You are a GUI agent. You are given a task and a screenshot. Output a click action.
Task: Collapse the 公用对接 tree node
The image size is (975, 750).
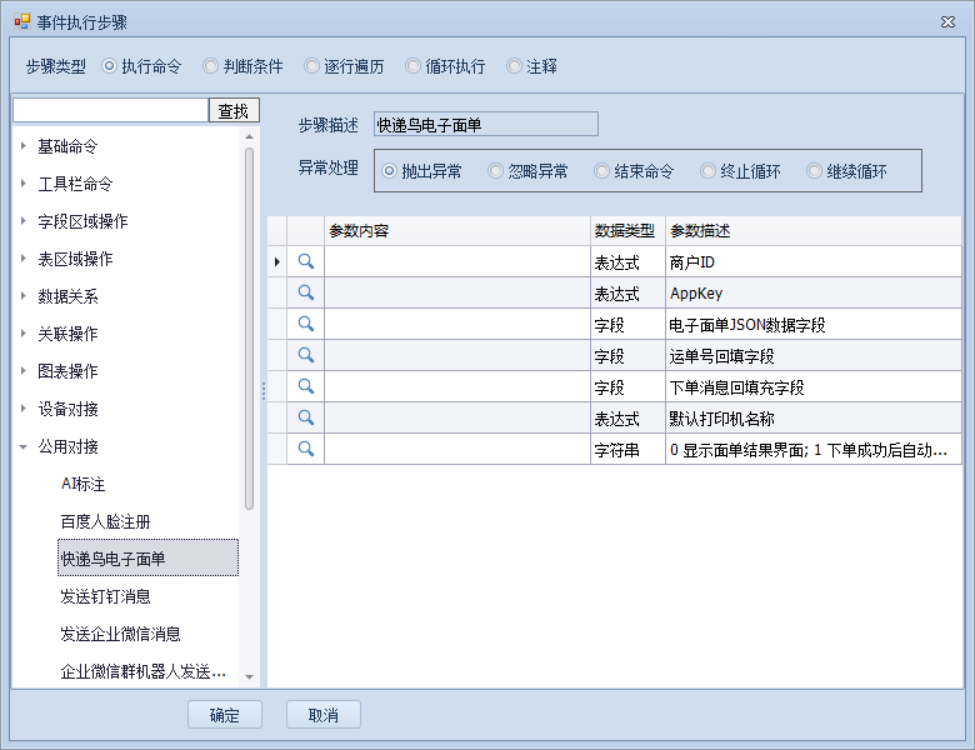point(24,447)
